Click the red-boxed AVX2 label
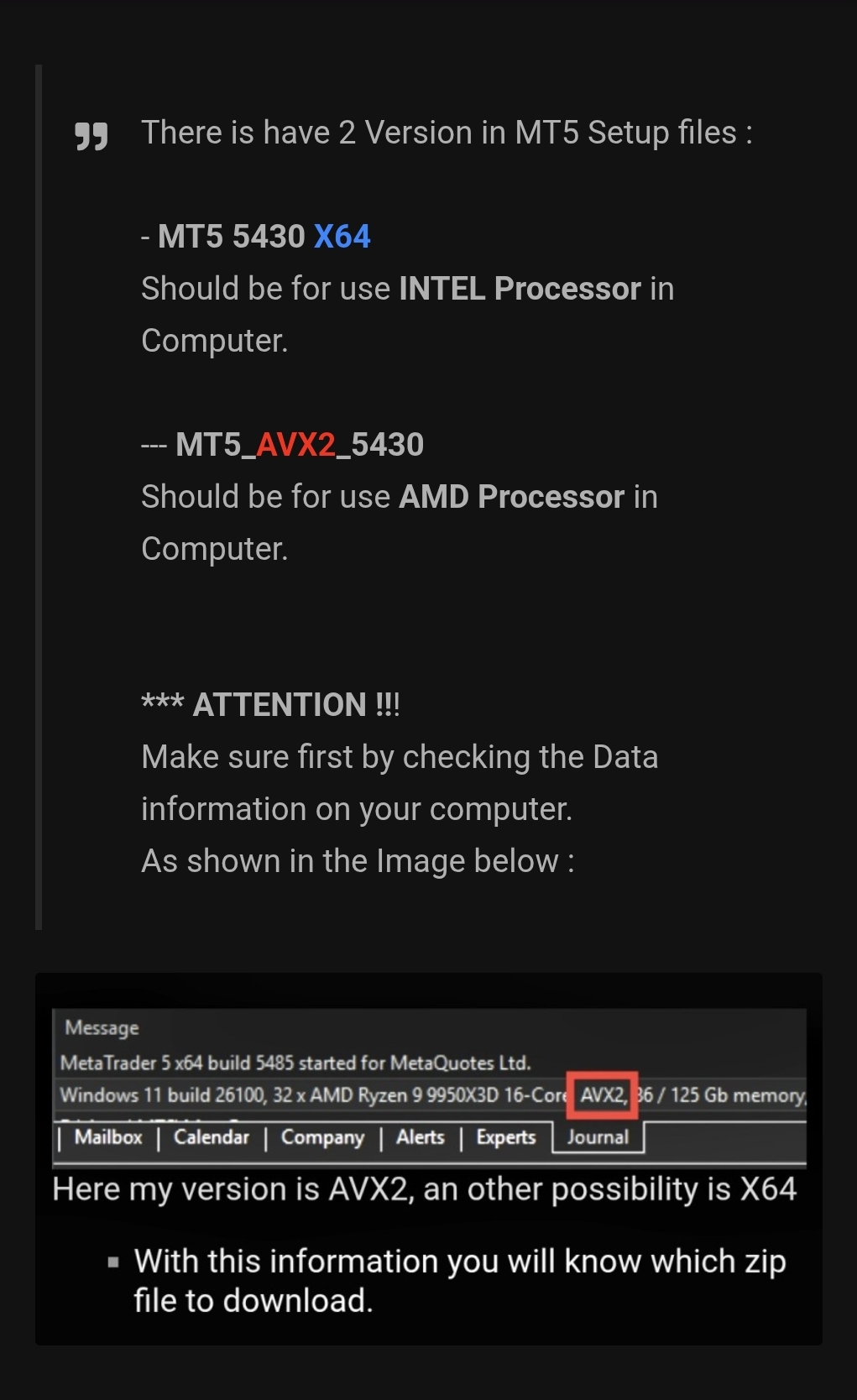This screenshot has width=857, height=1400. coord(603,1095)
